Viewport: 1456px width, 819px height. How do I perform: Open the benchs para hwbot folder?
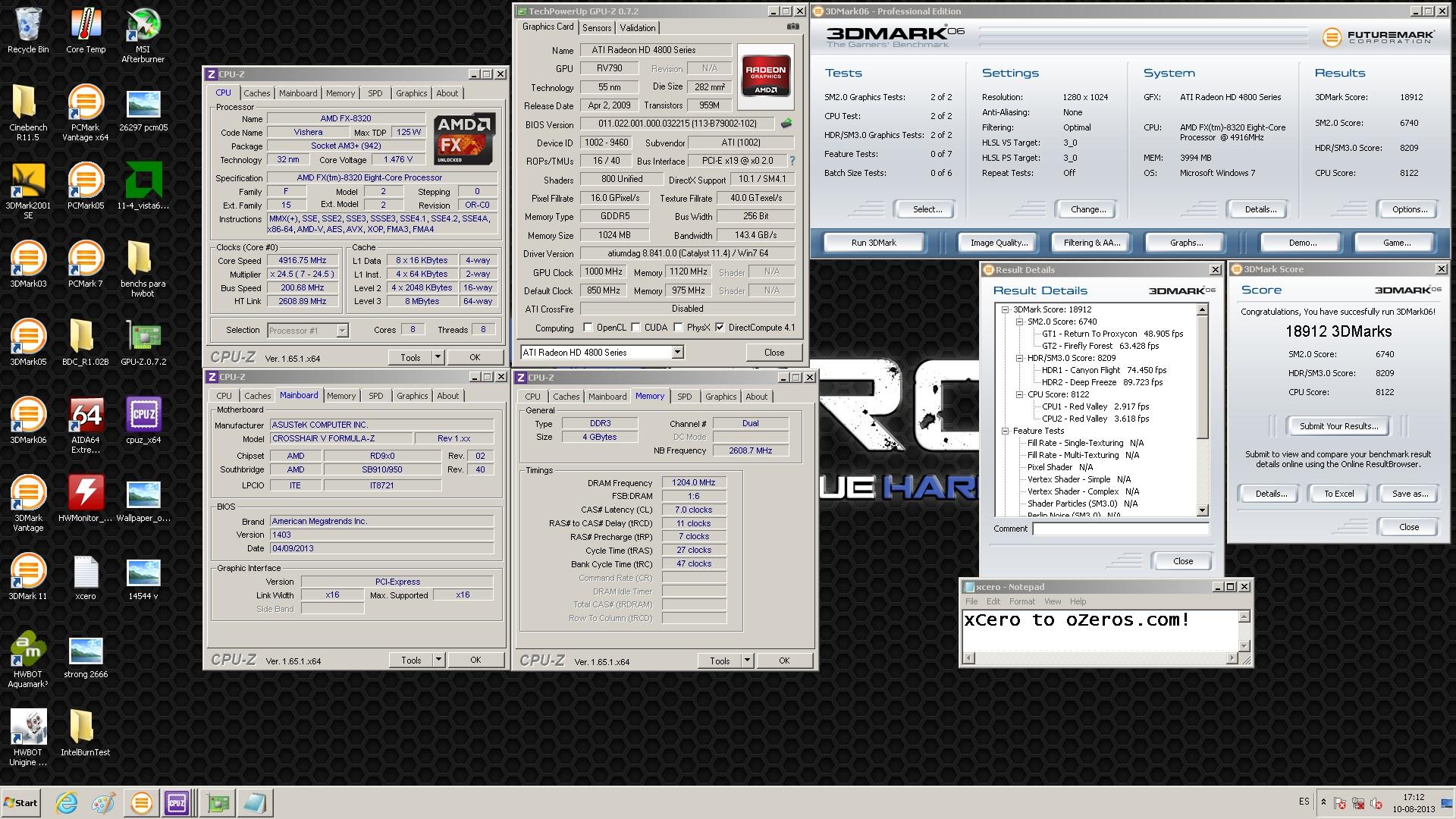(x=143, y=269)
